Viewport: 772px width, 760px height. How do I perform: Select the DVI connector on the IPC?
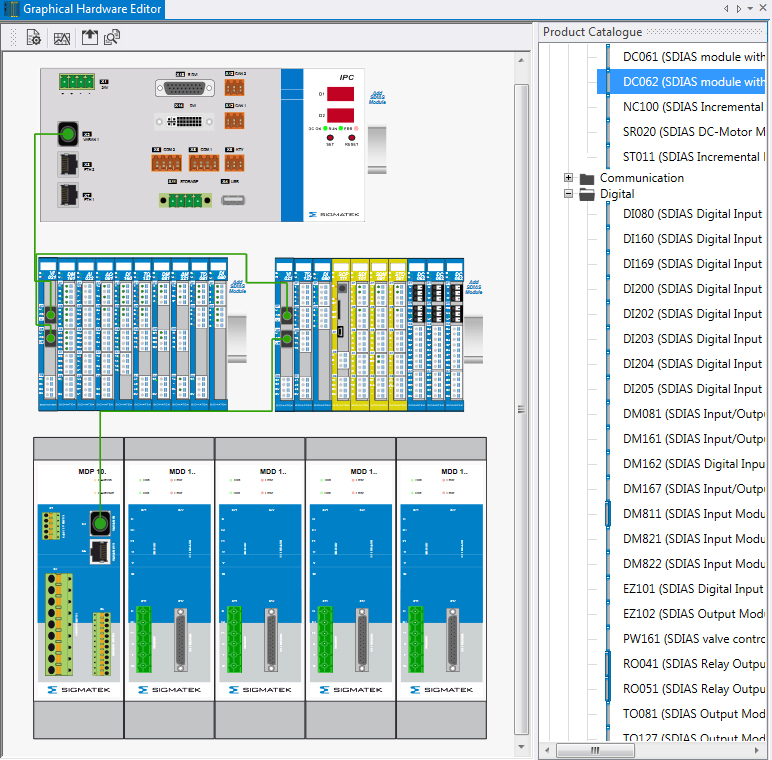[x=185, y=121]
